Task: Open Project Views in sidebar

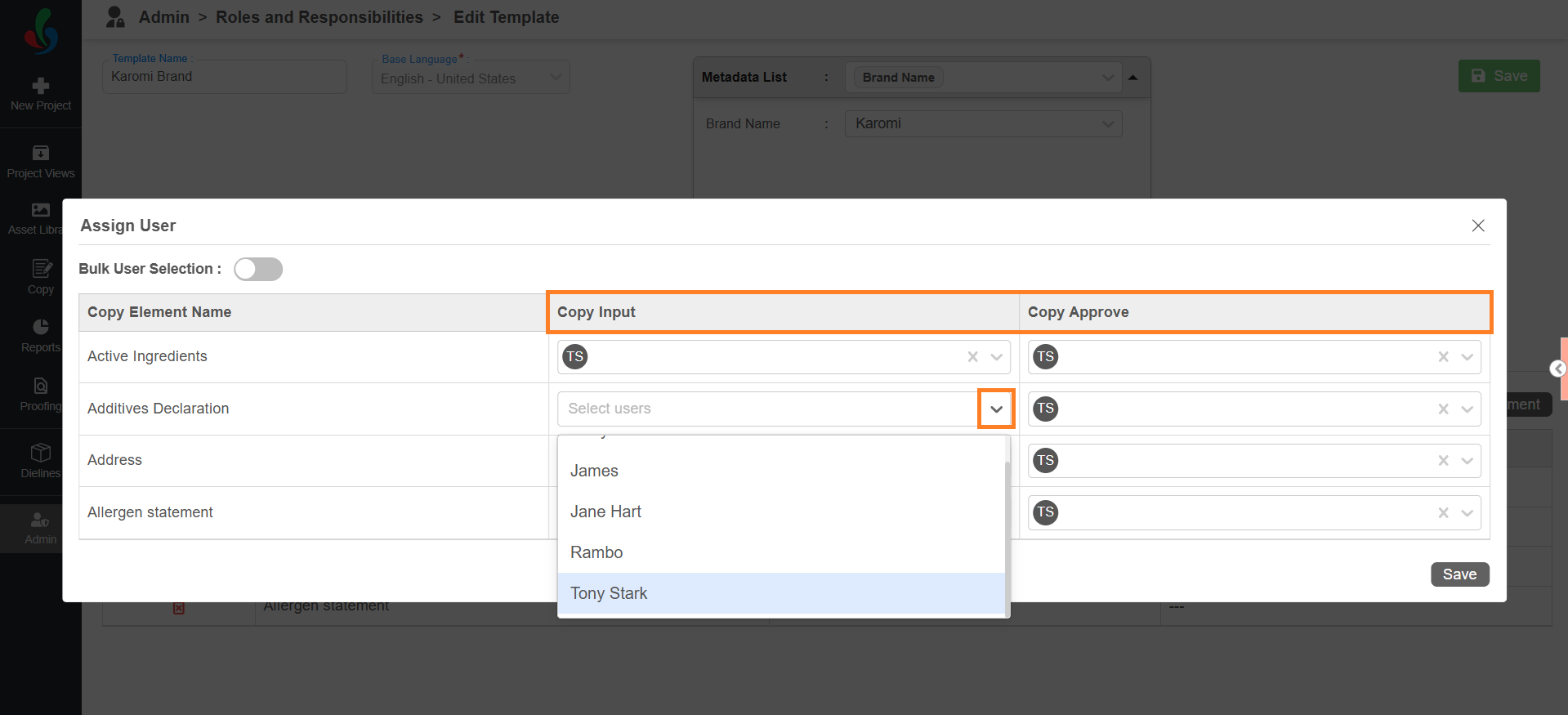Action: [x=41, y=153]
